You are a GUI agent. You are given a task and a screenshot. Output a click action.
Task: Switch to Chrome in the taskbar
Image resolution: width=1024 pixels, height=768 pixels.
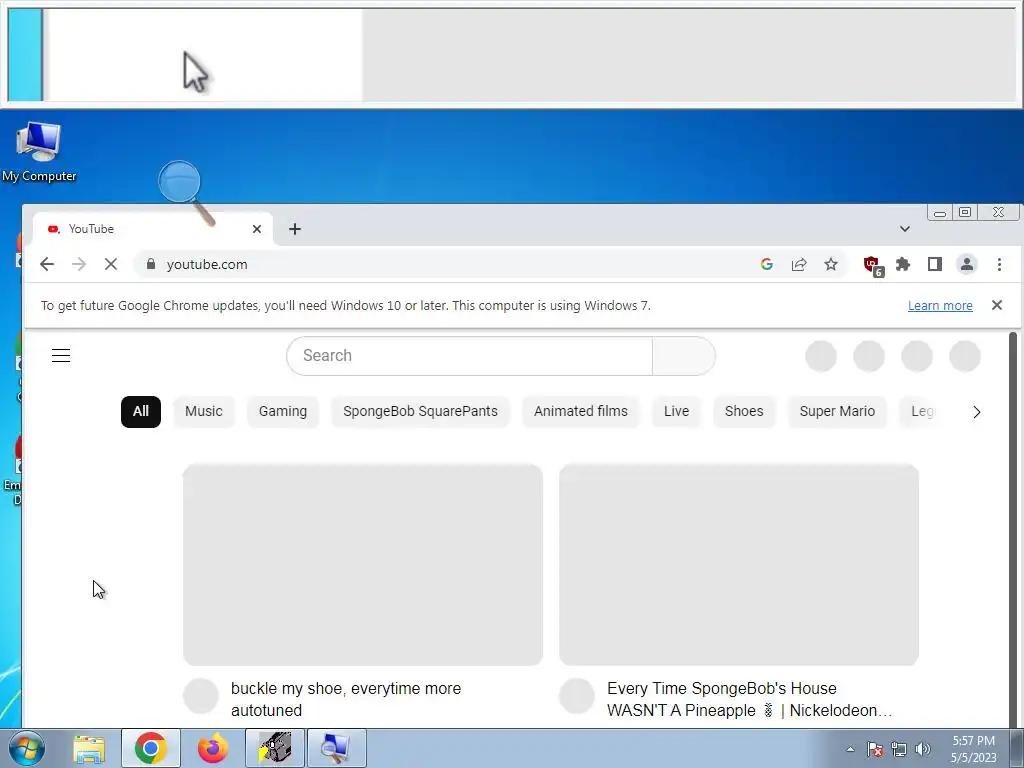151,748
